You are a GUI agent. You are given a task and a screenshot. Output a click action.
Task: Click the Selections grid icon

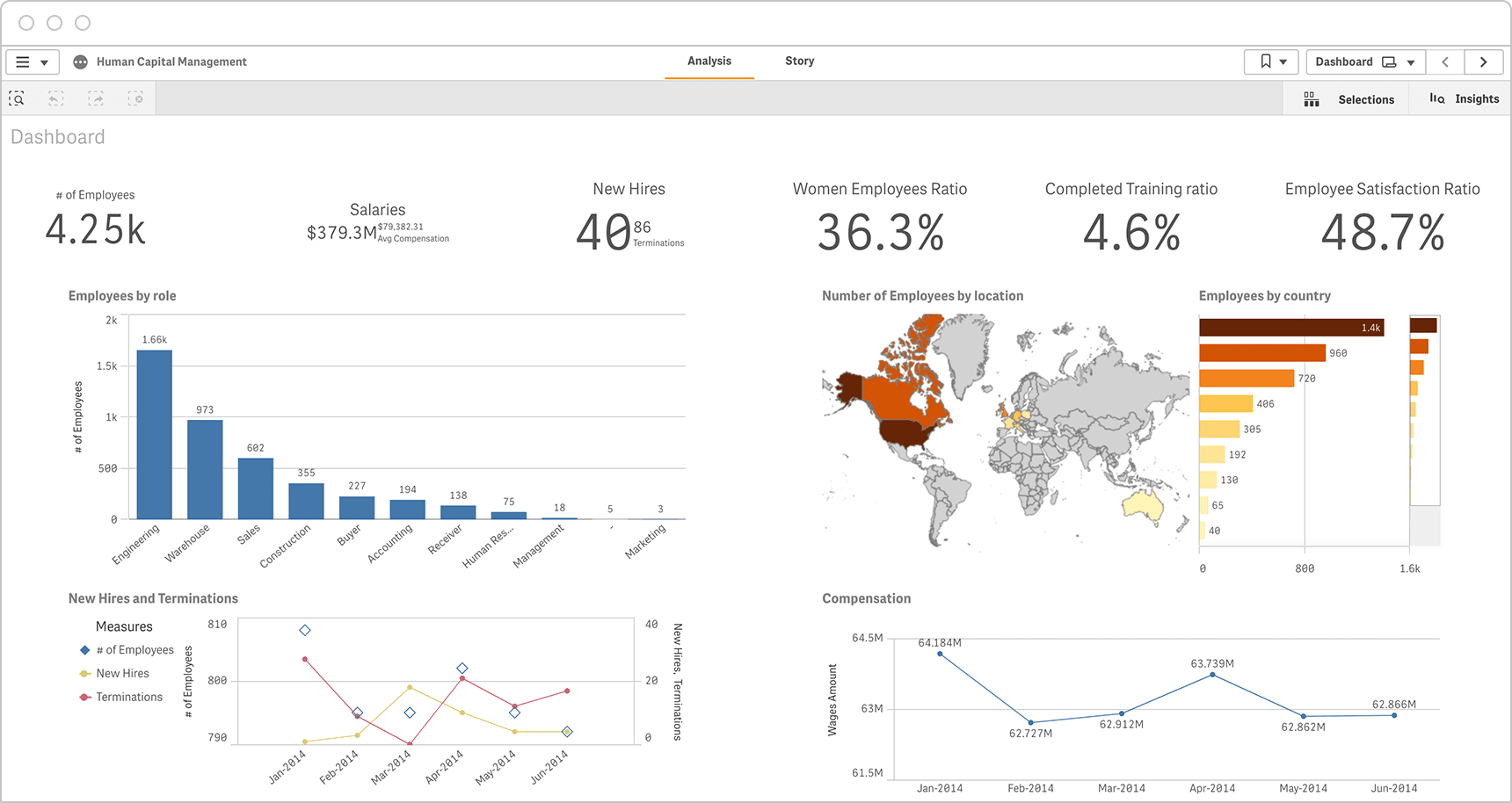tap(1312, 99)
